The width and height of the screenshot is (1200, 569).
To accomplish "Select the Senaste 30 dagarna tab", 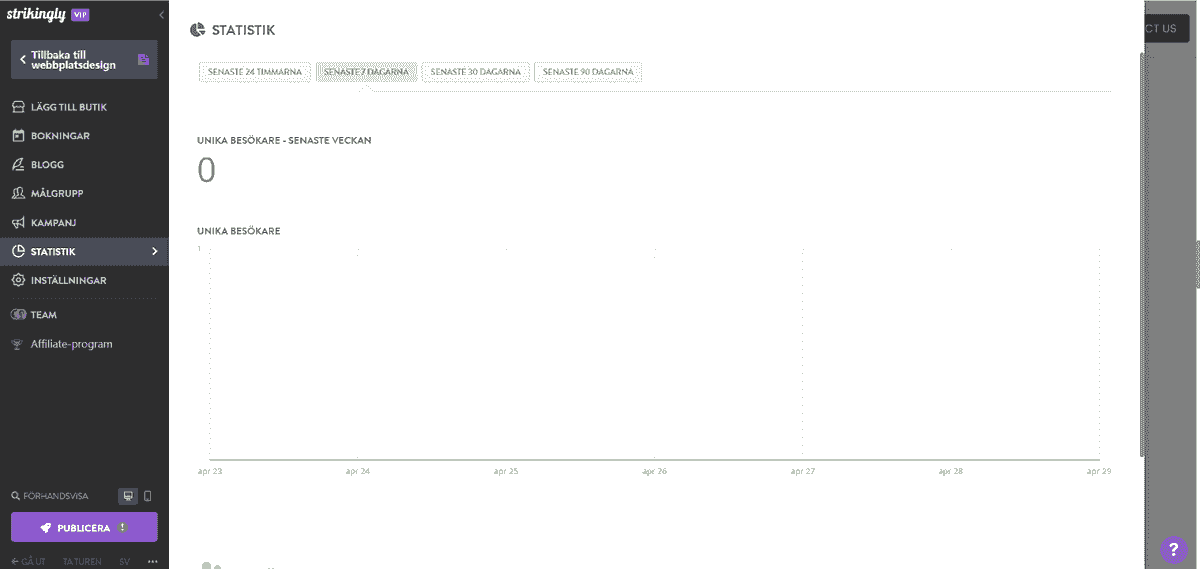I will (476, 72).
